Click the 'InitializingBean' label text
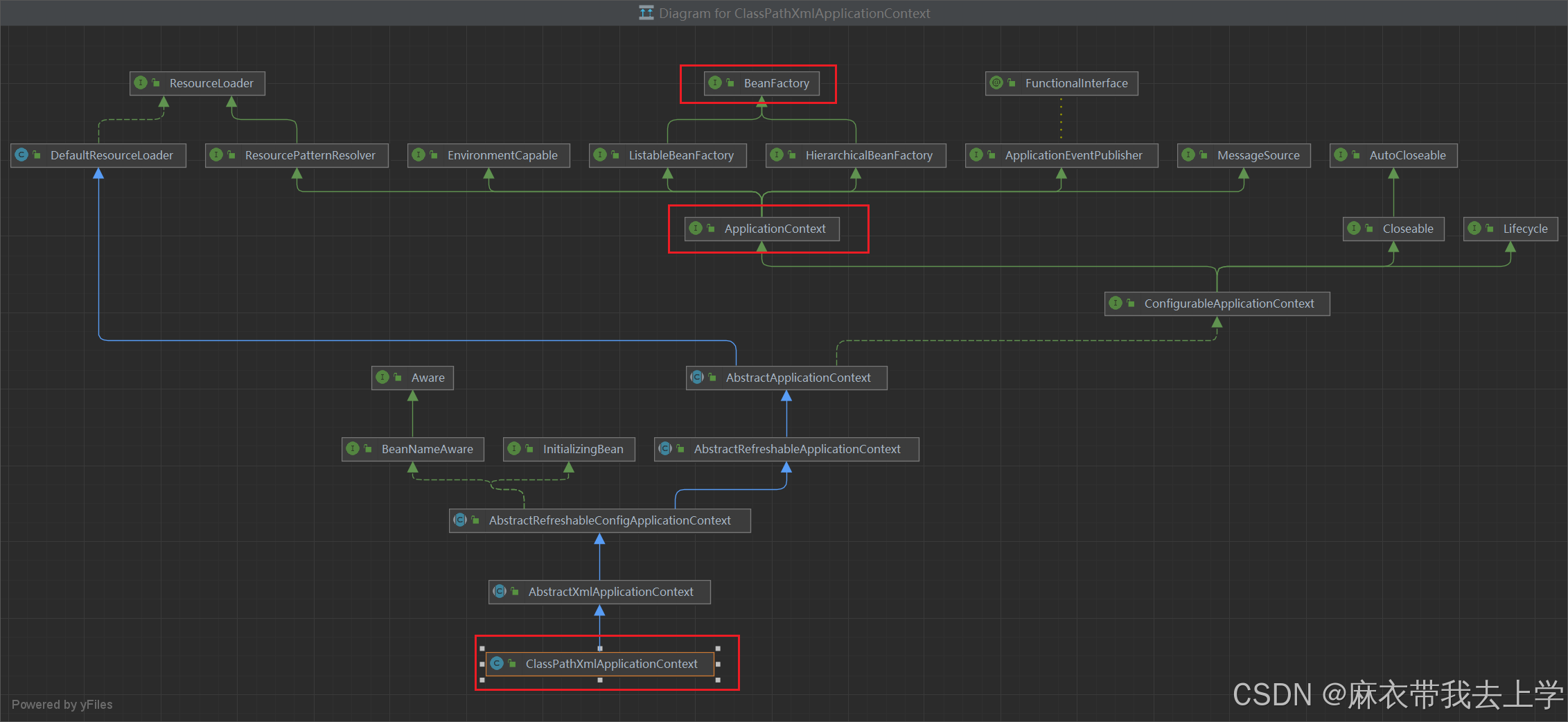 click(x=583, y=449)
